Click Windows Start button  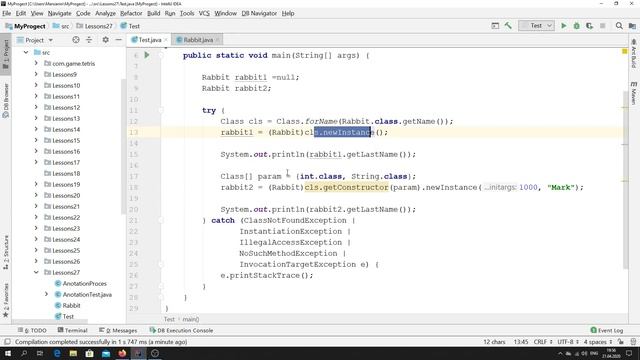[7, 353]
